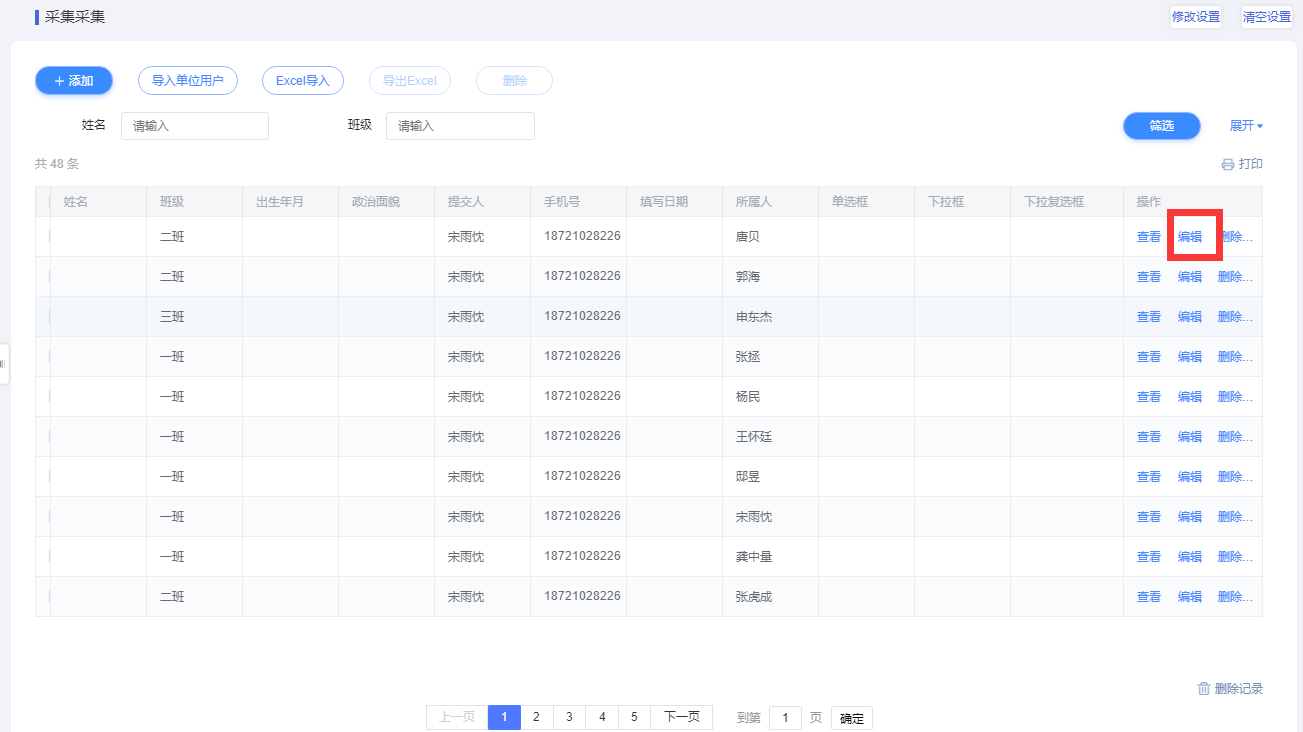
Task: Focus the 姓名 search input field
Action: pyautogui.click(x=195, y=126)
